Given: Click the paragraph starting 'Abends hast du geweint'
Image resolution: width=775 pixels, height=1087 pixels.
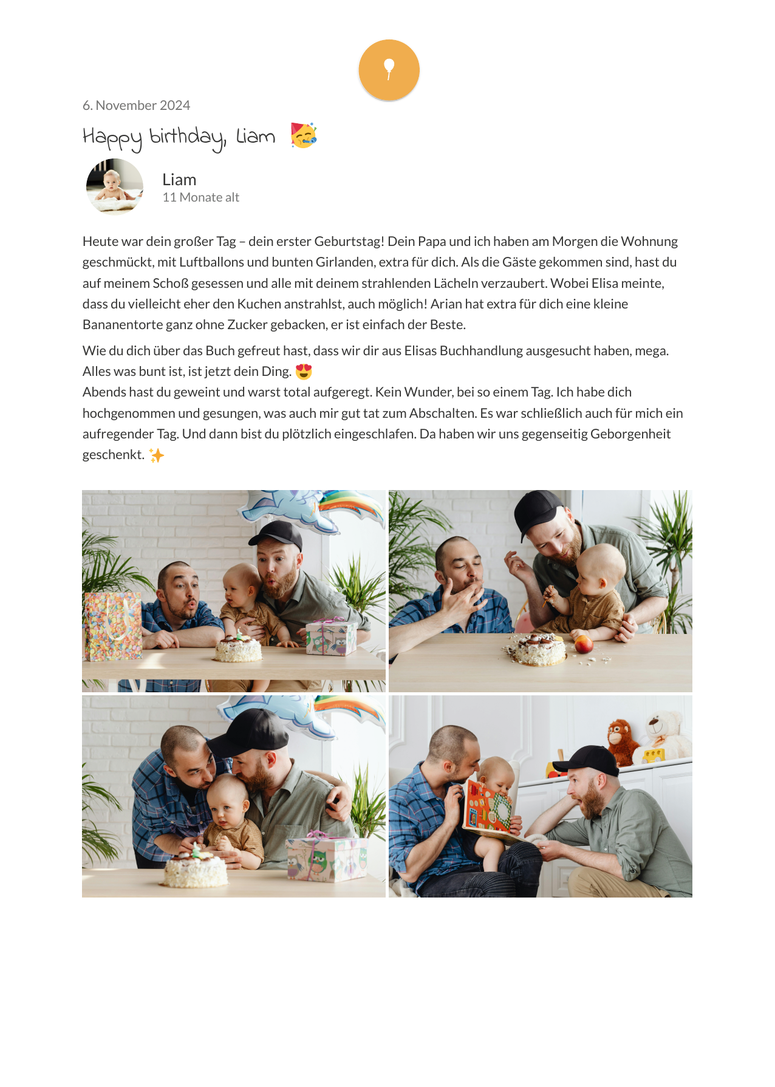Looking at the screenshot, I should tap(383, 424).
